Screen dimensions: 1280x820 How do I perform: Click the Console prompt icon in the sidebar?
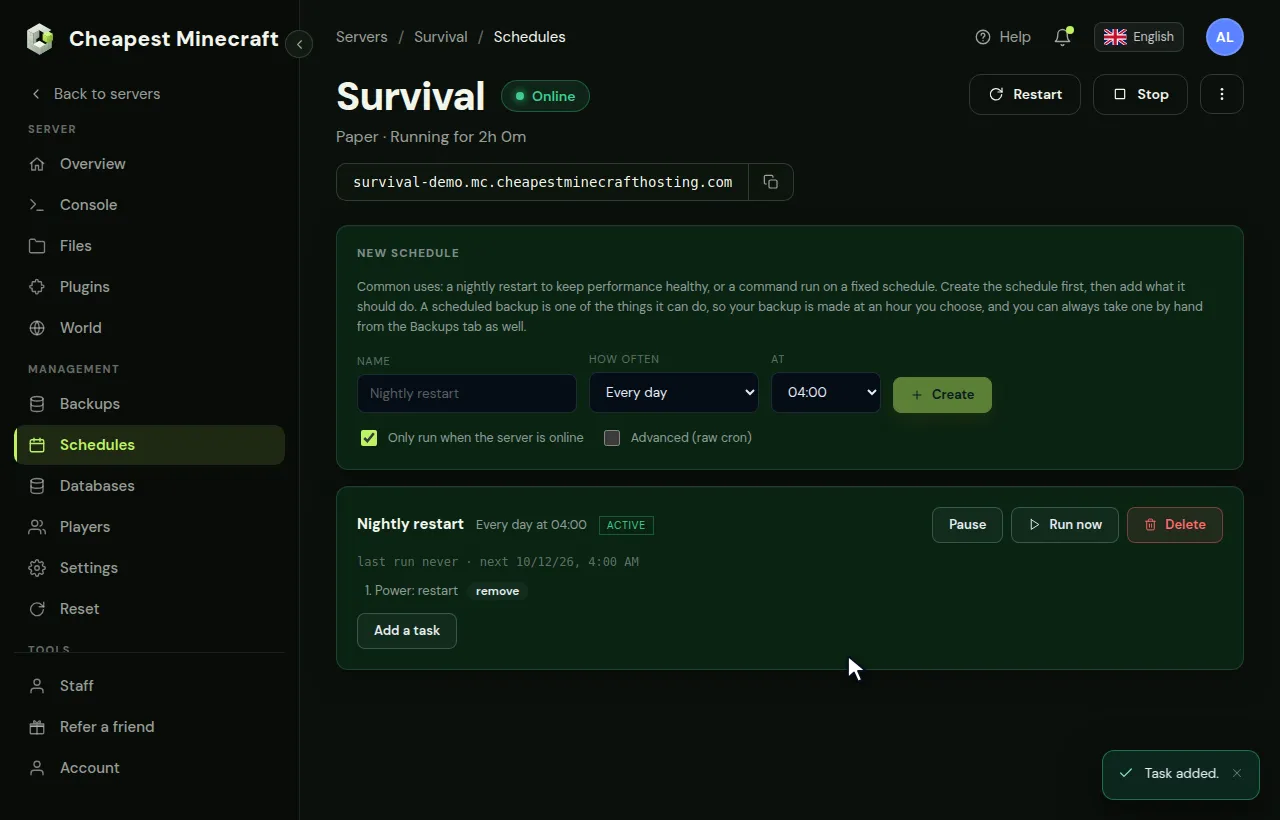coord(37,205)
